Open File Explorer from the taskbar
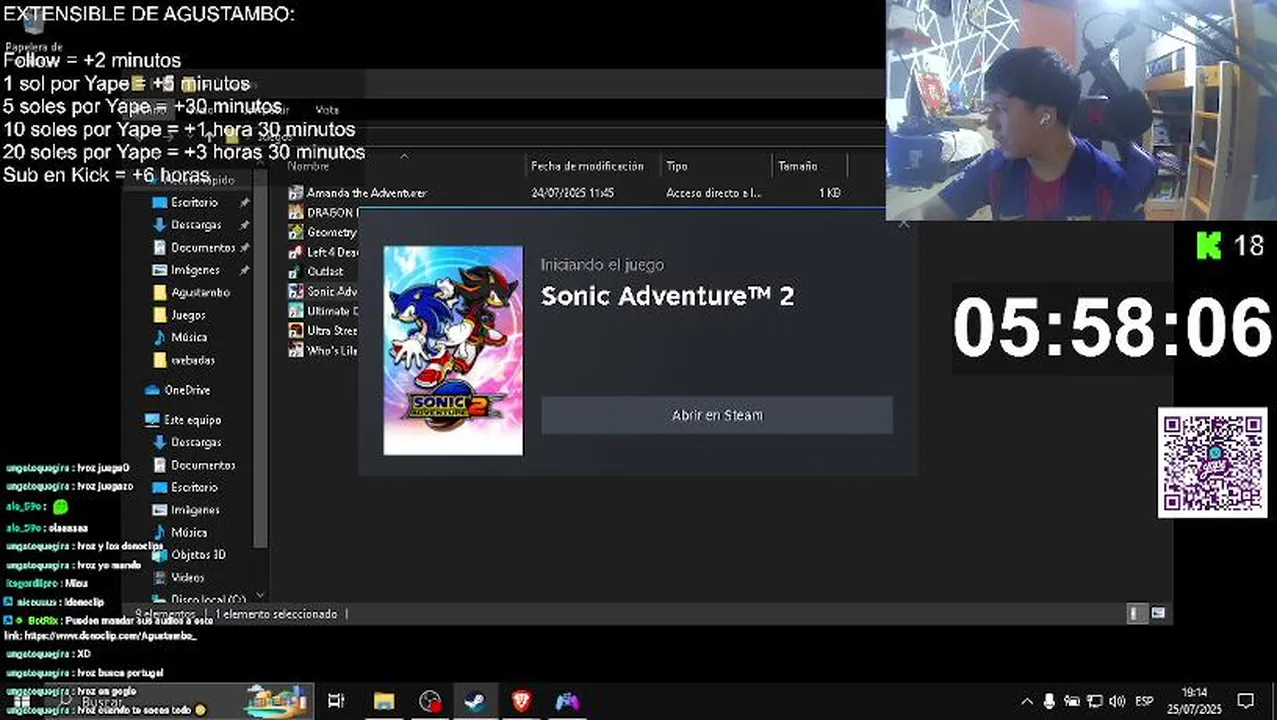1277x720 pixels. (x=384, y=701)
